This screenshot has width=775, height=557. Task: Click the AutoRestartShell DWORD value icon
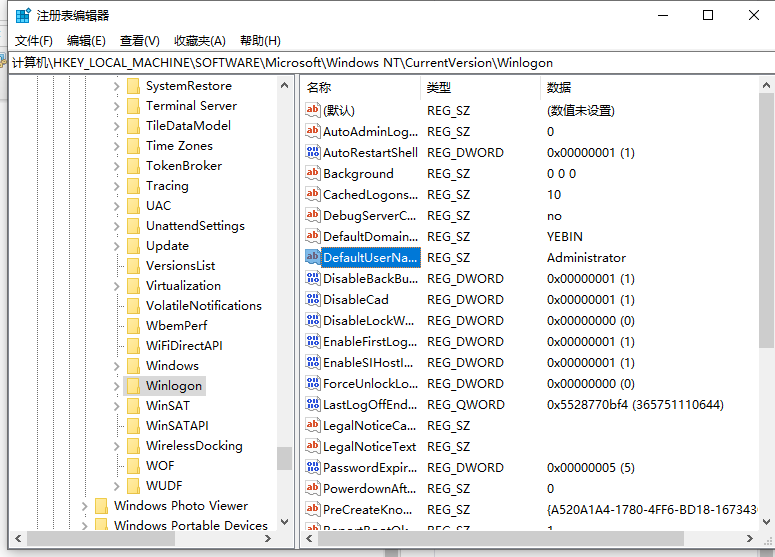[313, 153]
